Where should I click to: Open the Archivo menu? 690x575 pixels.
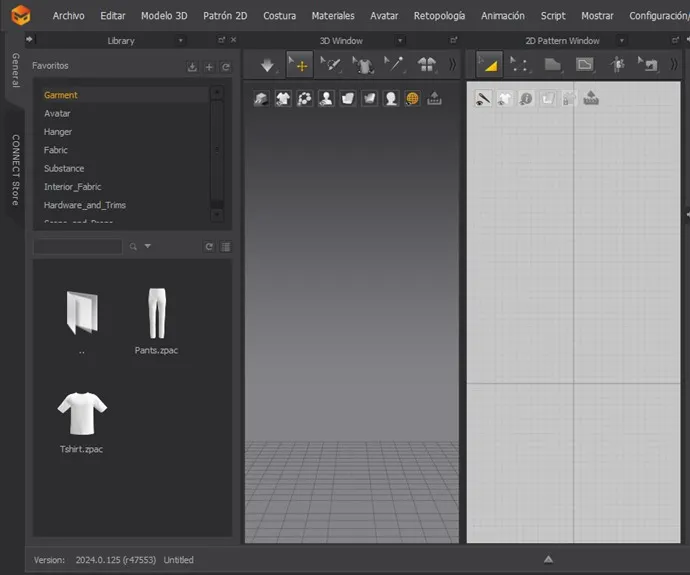[69, 16]
